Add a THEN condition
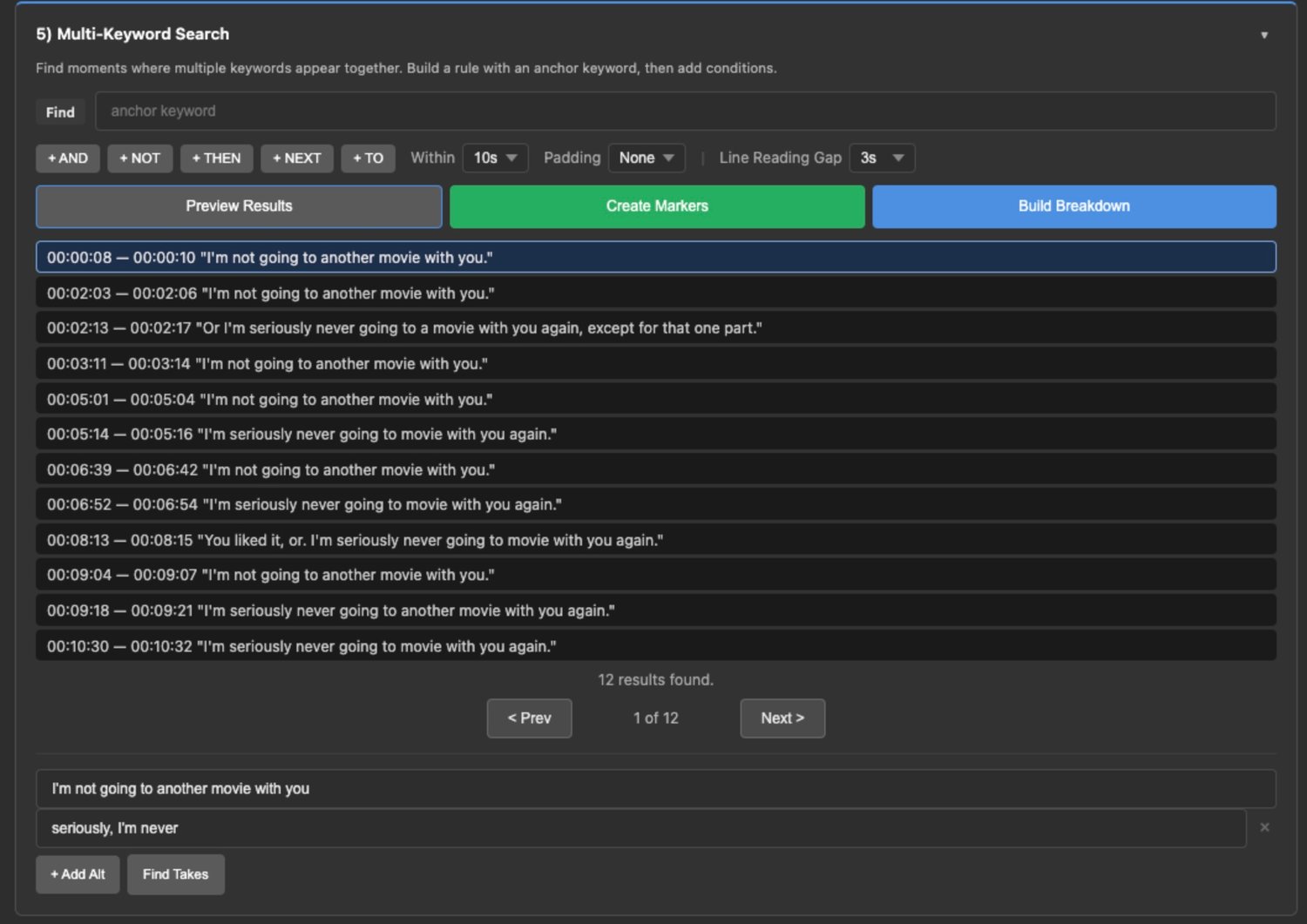The image size is (1307, 924). 217,158
